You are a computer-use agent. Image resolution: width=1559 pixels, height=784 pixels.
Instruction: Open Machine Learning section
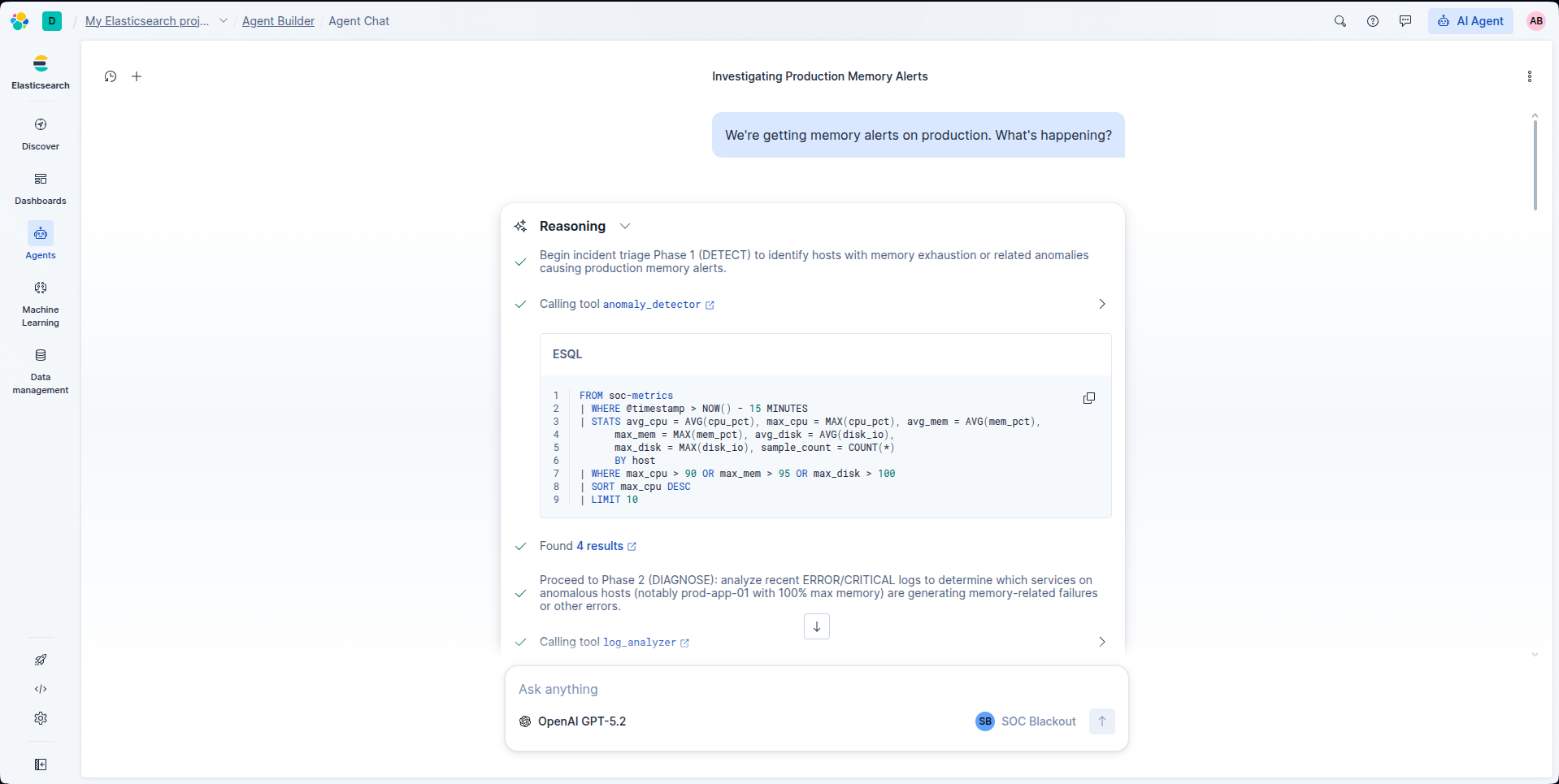pos(41,304)
